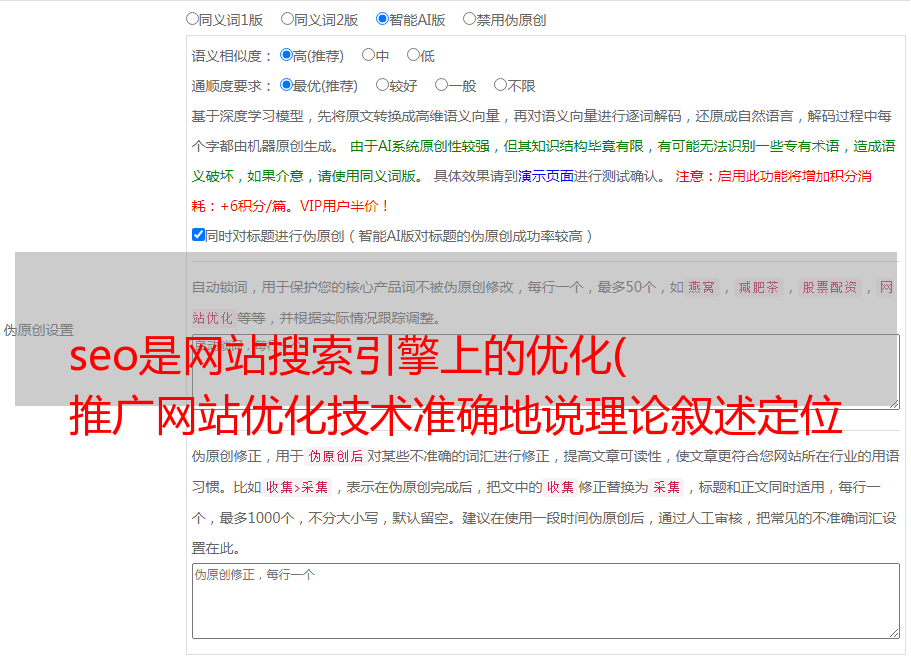This screenshot has width=911, height=658.
Task: Select the 禁用伪原创 radio option
Action: (469, 19)
